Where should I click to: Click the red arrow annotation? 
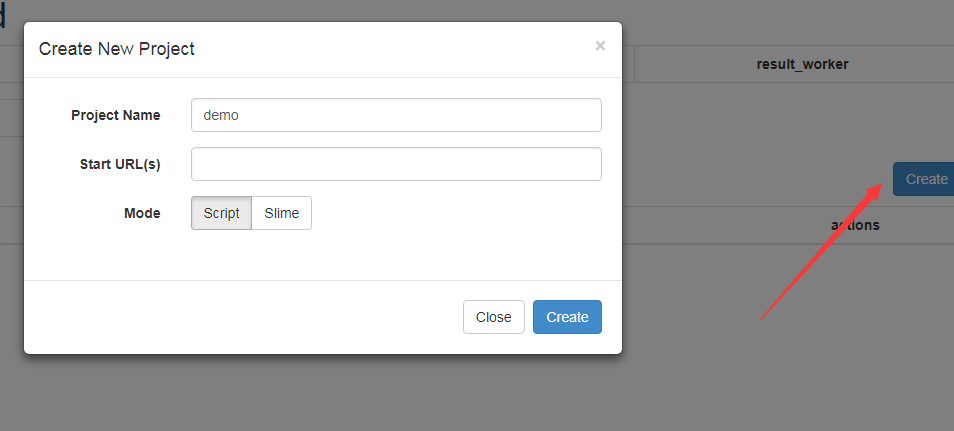[821, 250]
